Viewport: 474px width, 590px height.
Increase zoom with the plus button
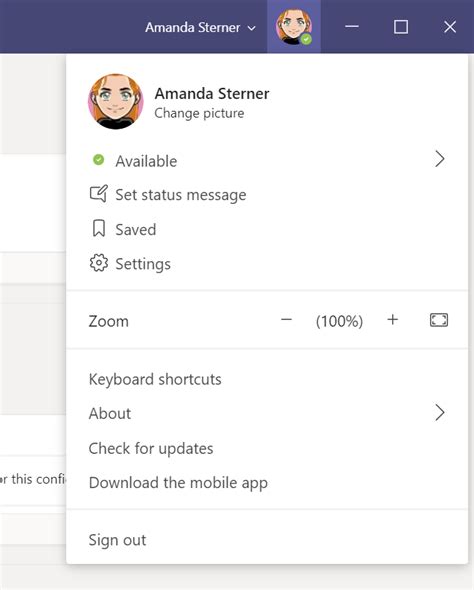tap(392, 320)
